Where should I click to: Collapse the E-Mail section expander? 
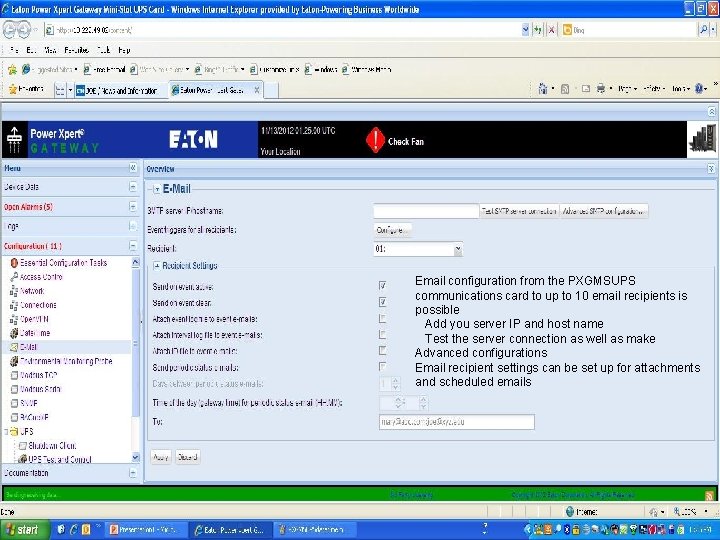157,189
